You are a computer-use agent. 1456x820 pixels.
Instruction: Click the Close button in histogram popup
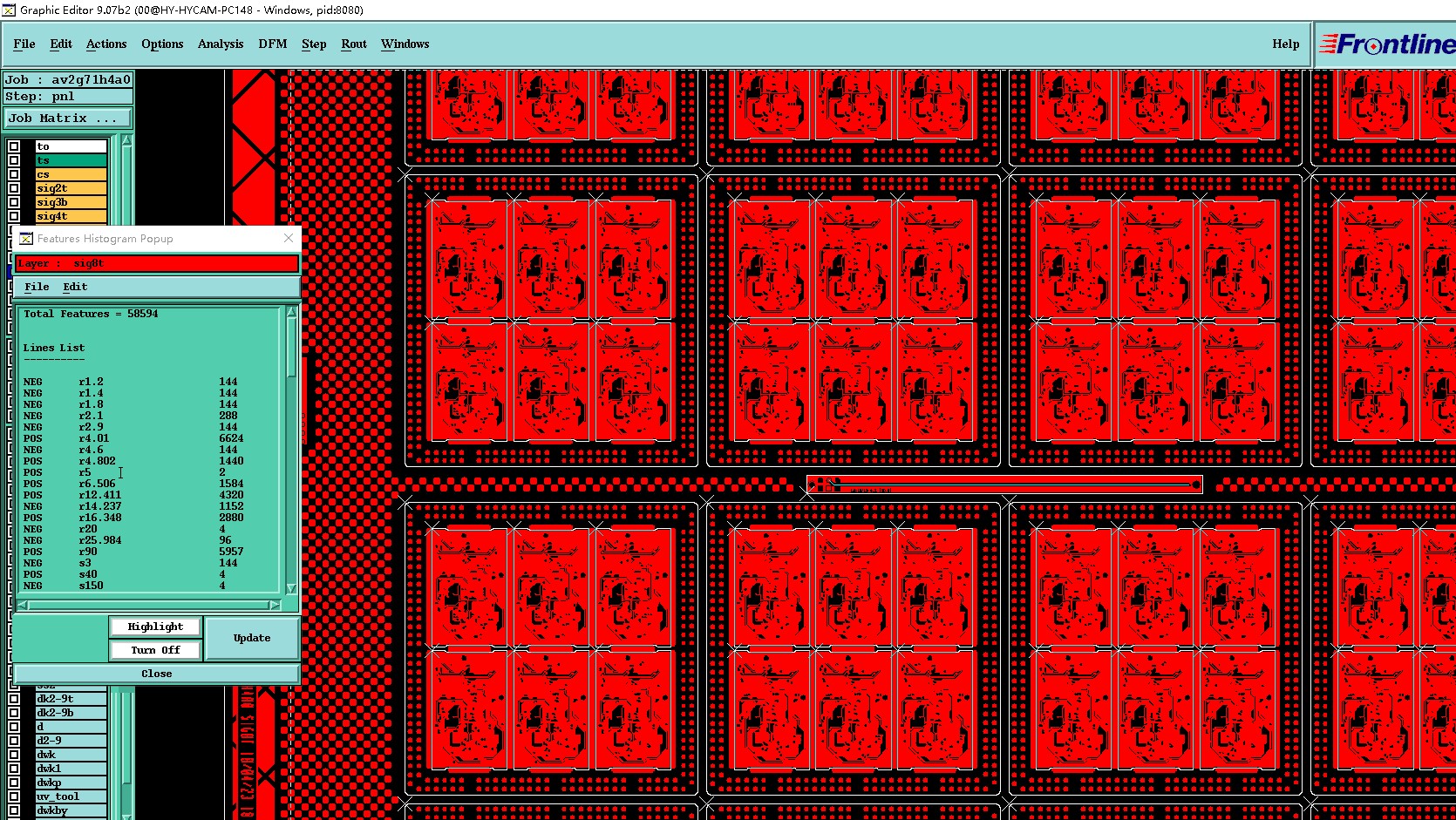click(x=157, y=674)
